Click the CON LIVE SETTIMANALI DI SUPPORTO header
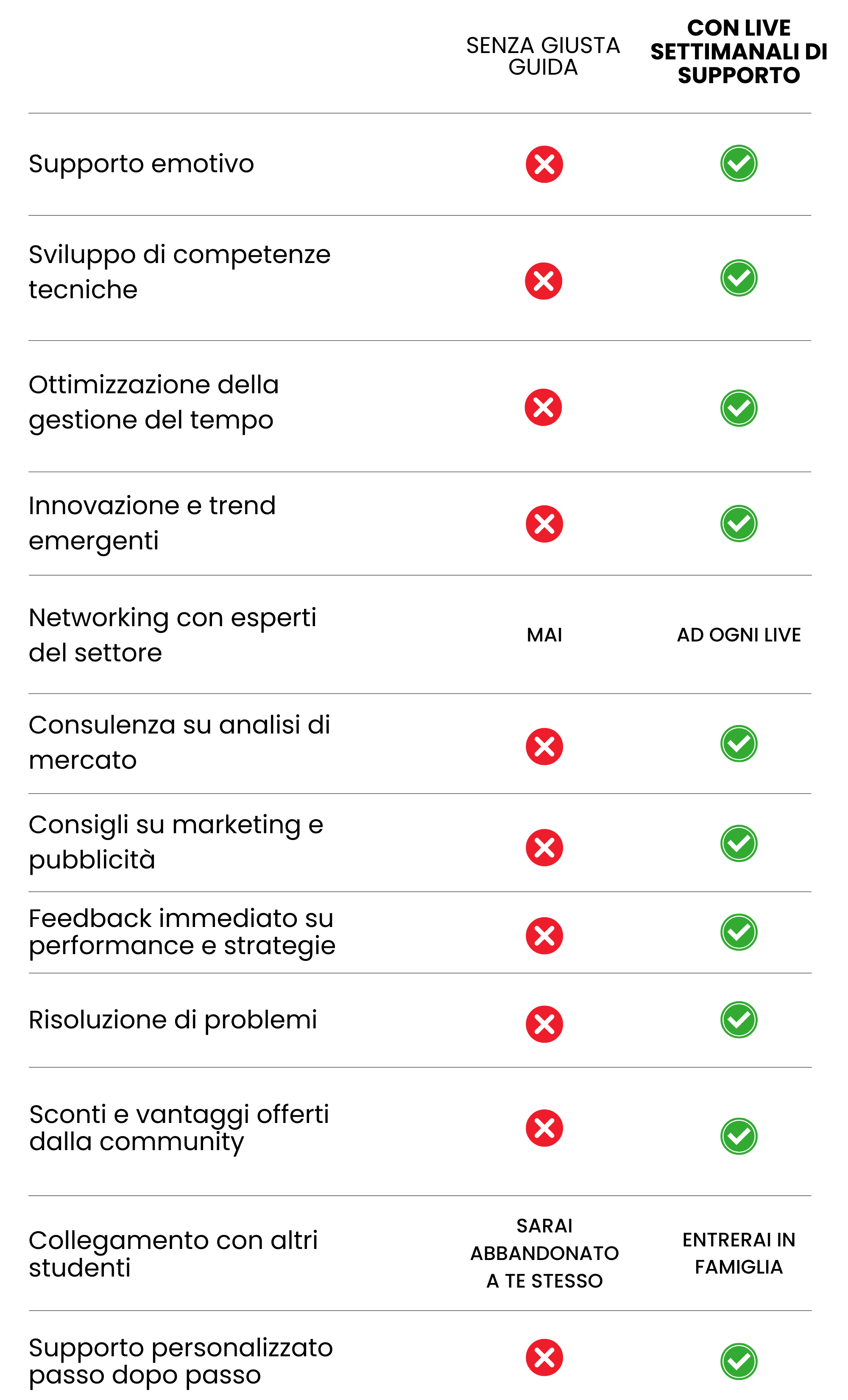The height and width of the screenshot is (1400, 848). [738, 52]
